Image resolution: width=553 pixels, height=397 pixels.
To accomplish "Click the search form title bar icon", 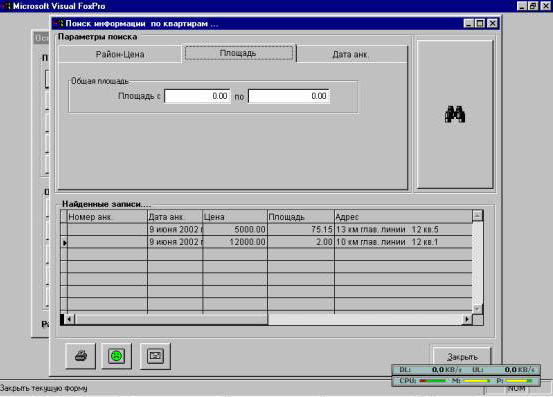I will pos(59,24).
